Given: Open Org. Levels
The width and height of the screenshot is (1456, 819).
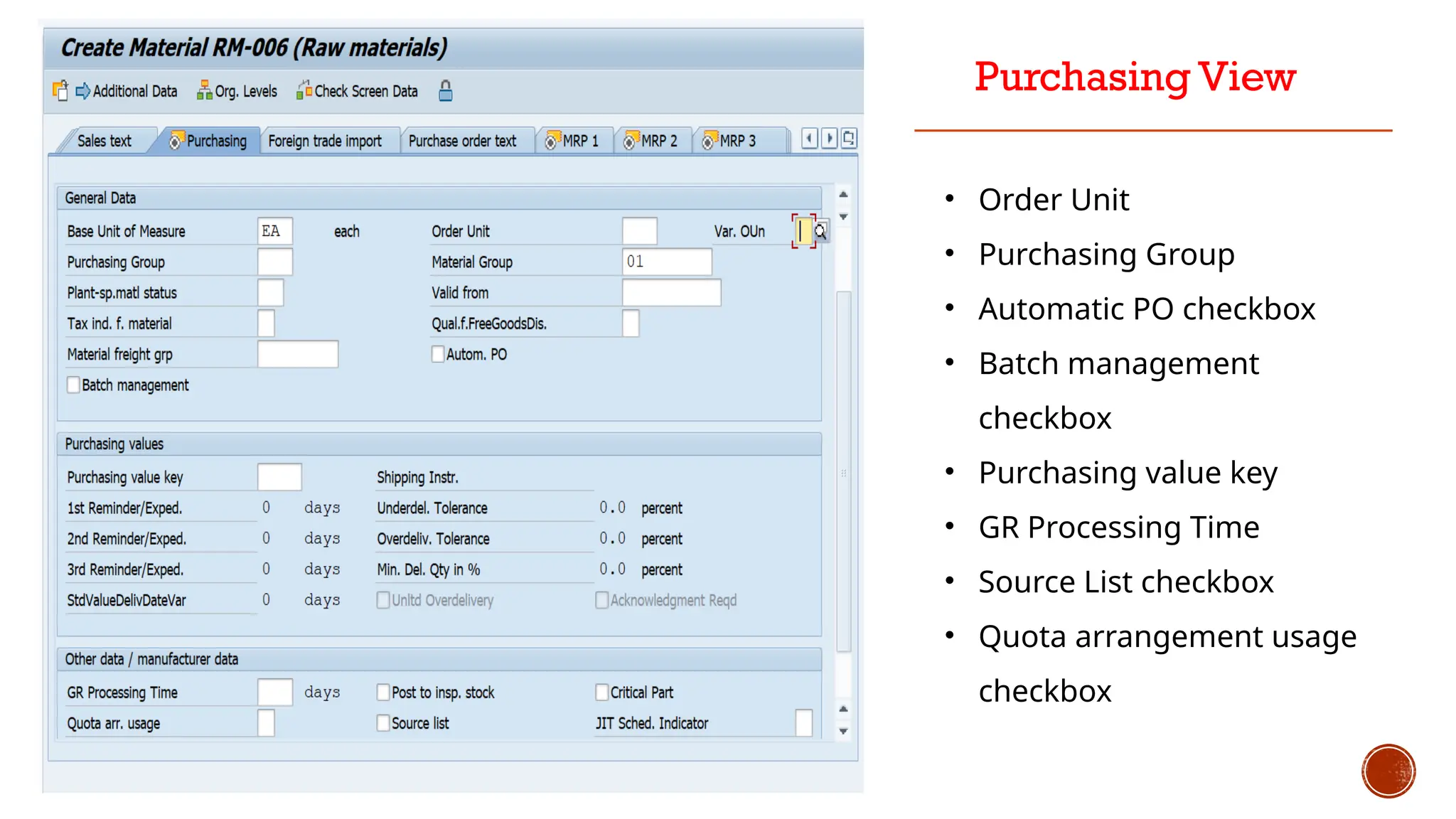Looking at the screenshot, I should click(237, 91).
